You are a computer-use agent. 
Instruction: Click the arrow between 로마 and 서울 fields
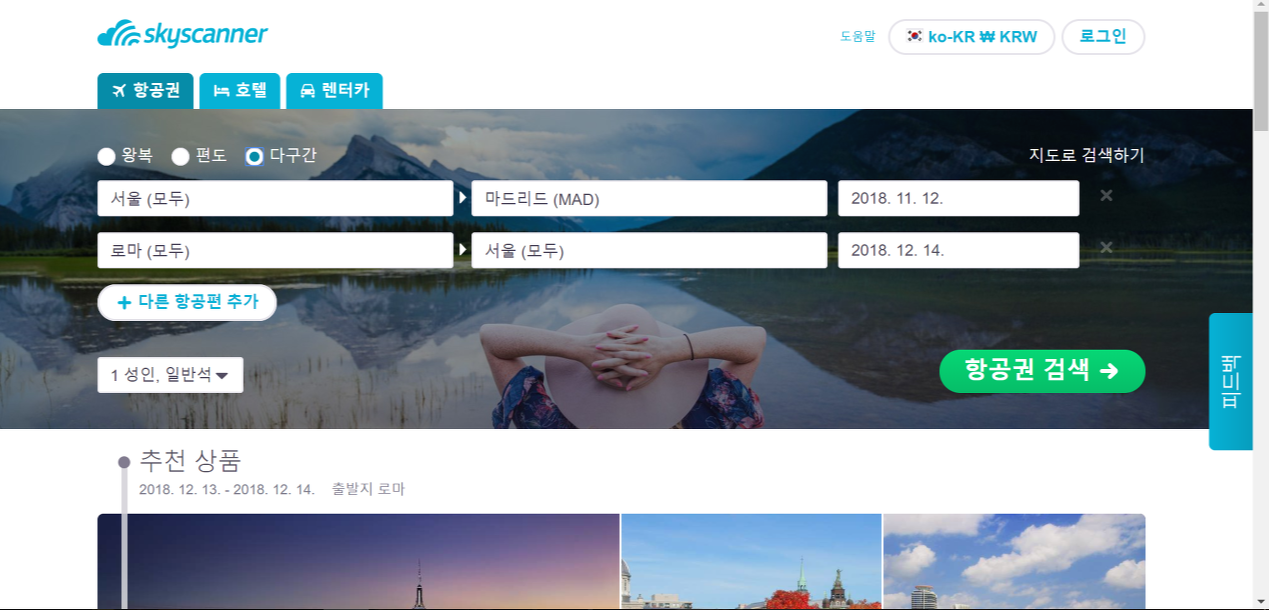[462, 249]
